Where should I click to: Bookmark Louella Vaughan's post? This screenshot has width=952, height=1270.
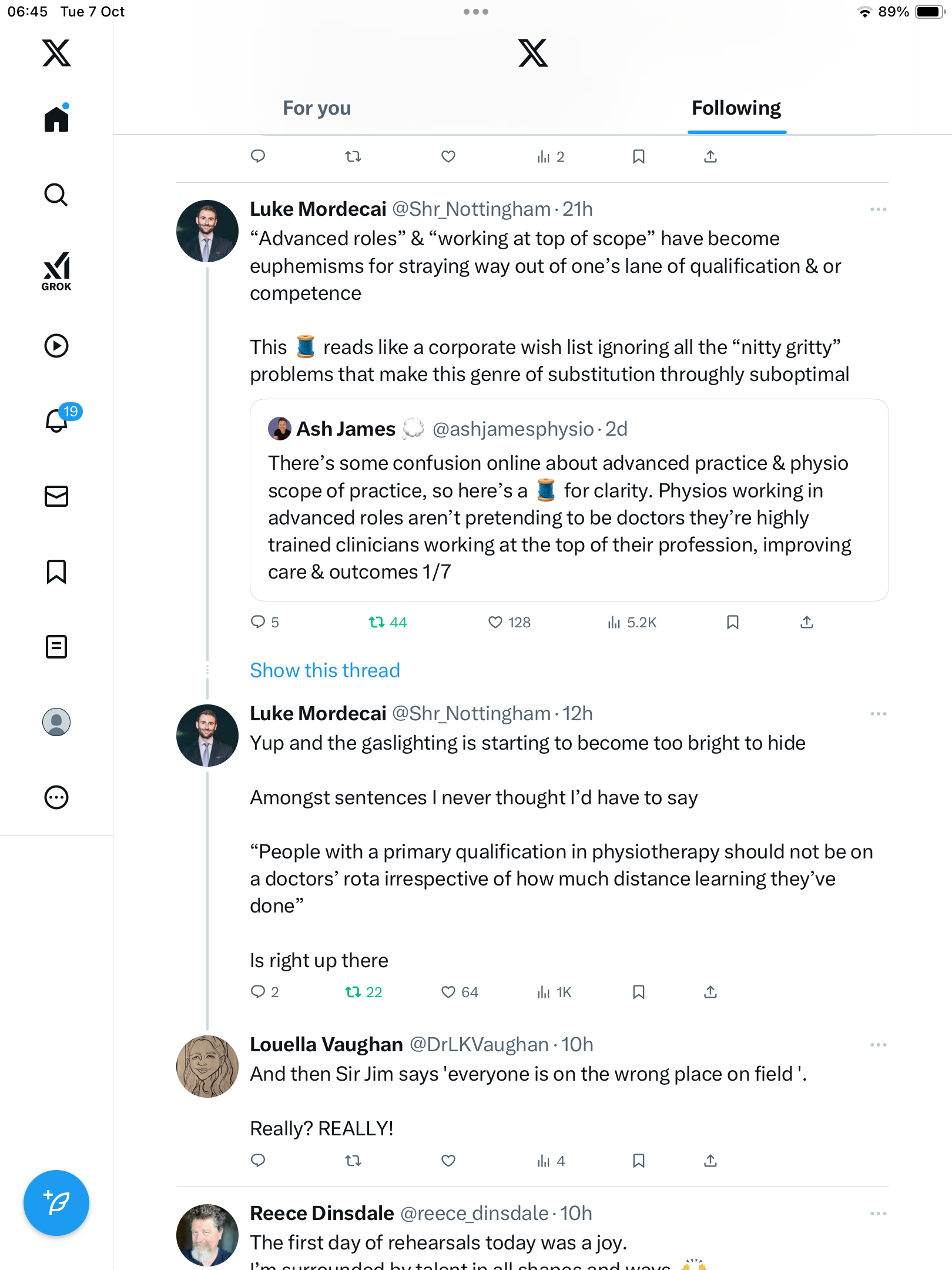(639, 1161)
